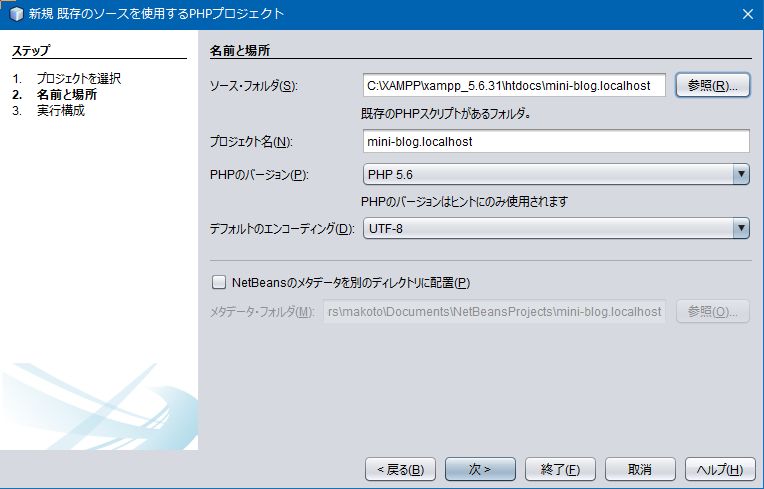Select step 1 プロジェクトを選択
Viewport: 764px width, 489px height.
pyautogui.click(x=78, y=78)
